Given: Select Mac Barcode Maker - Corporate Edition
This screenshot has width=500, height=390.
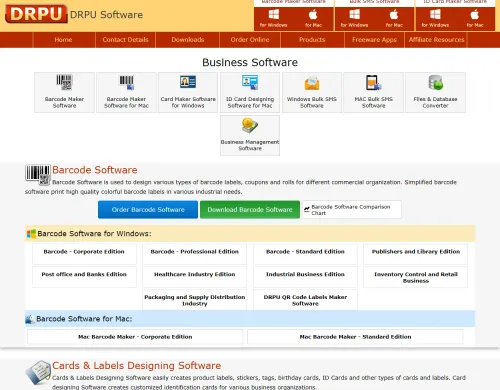Looking at the screenshot, I should (135, 337).
